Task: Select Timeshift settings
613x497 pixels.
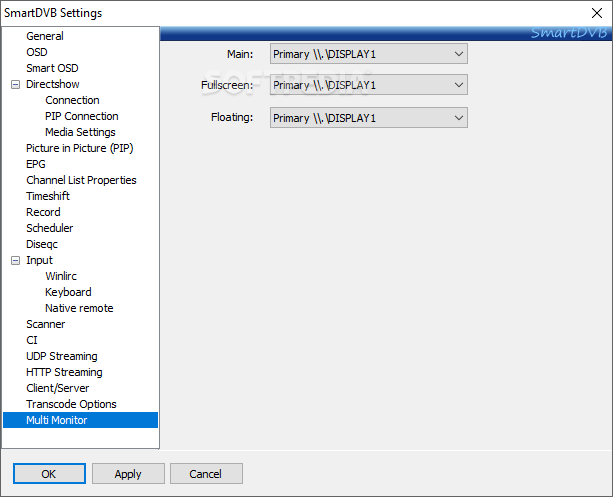Action: pyautogui.click(x=48, y=196)
